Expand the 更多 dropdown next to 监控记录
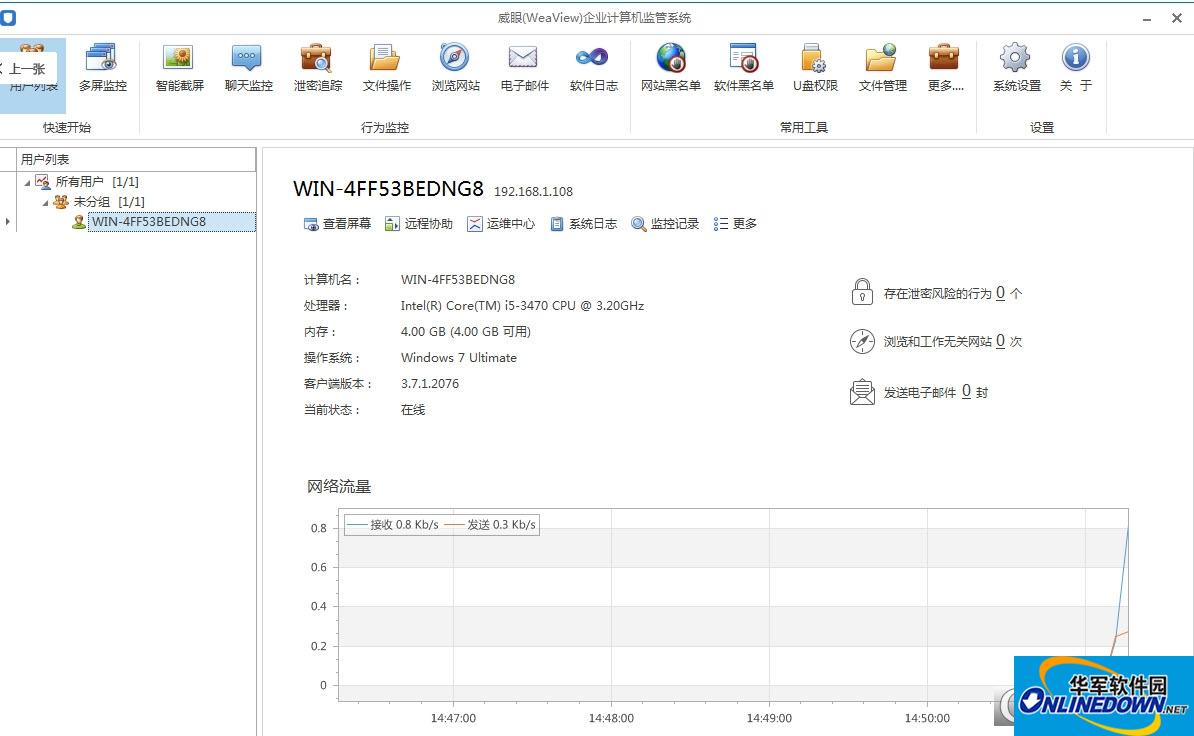The image size is (1194, 736). click(x=735, y=223)
